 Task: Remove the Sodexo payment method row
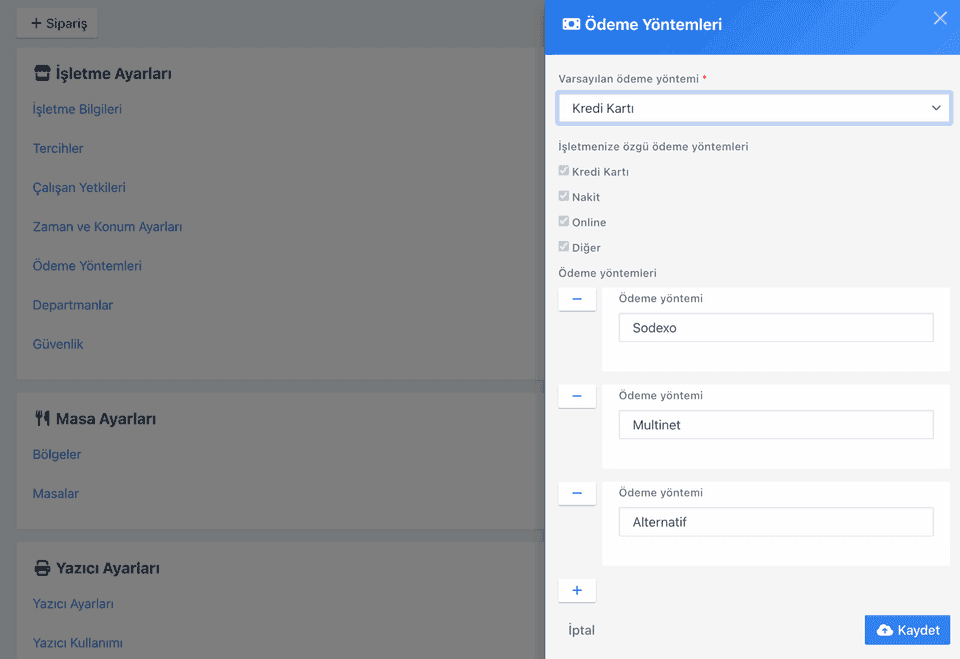[x=577, y=299]
